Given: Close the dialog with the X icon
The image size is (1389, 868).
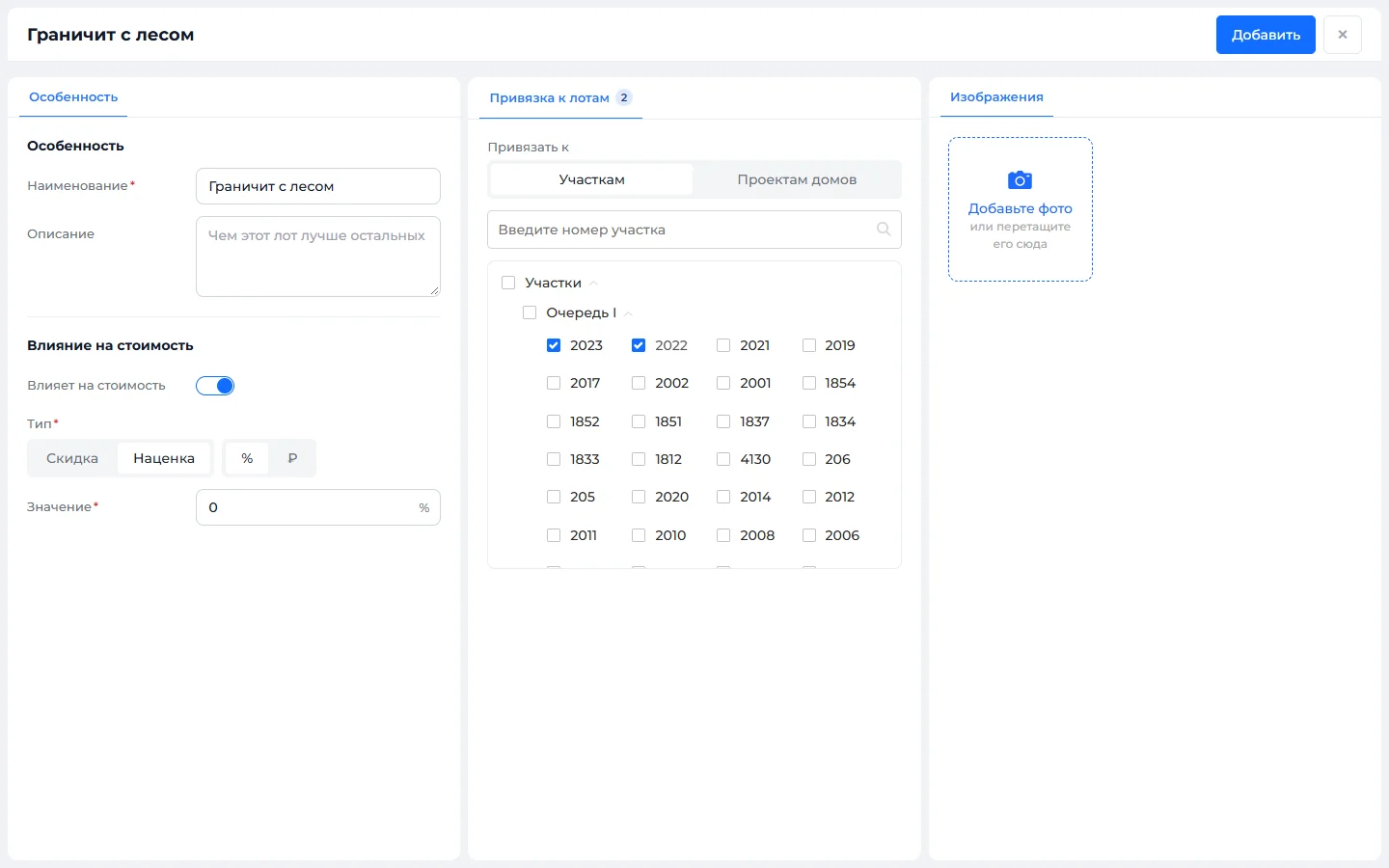Looking at the screenshot, I should (1342, 35).
